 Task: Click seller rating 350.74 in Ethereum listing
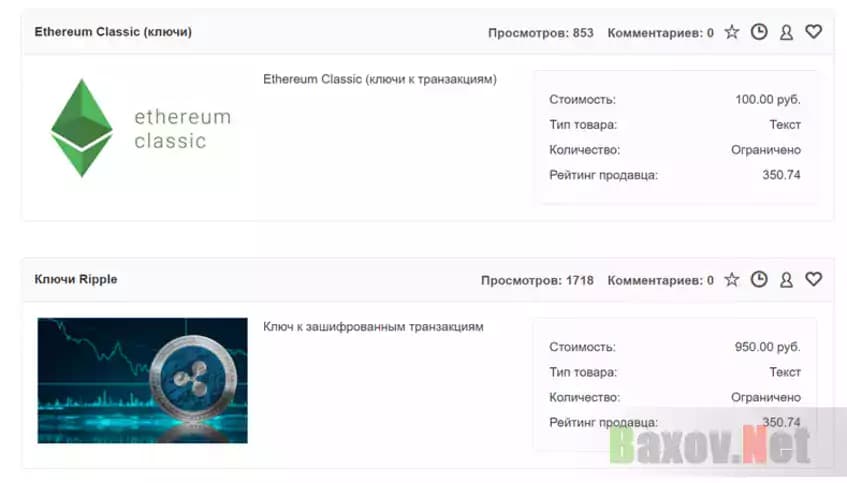tap(781, 175)
